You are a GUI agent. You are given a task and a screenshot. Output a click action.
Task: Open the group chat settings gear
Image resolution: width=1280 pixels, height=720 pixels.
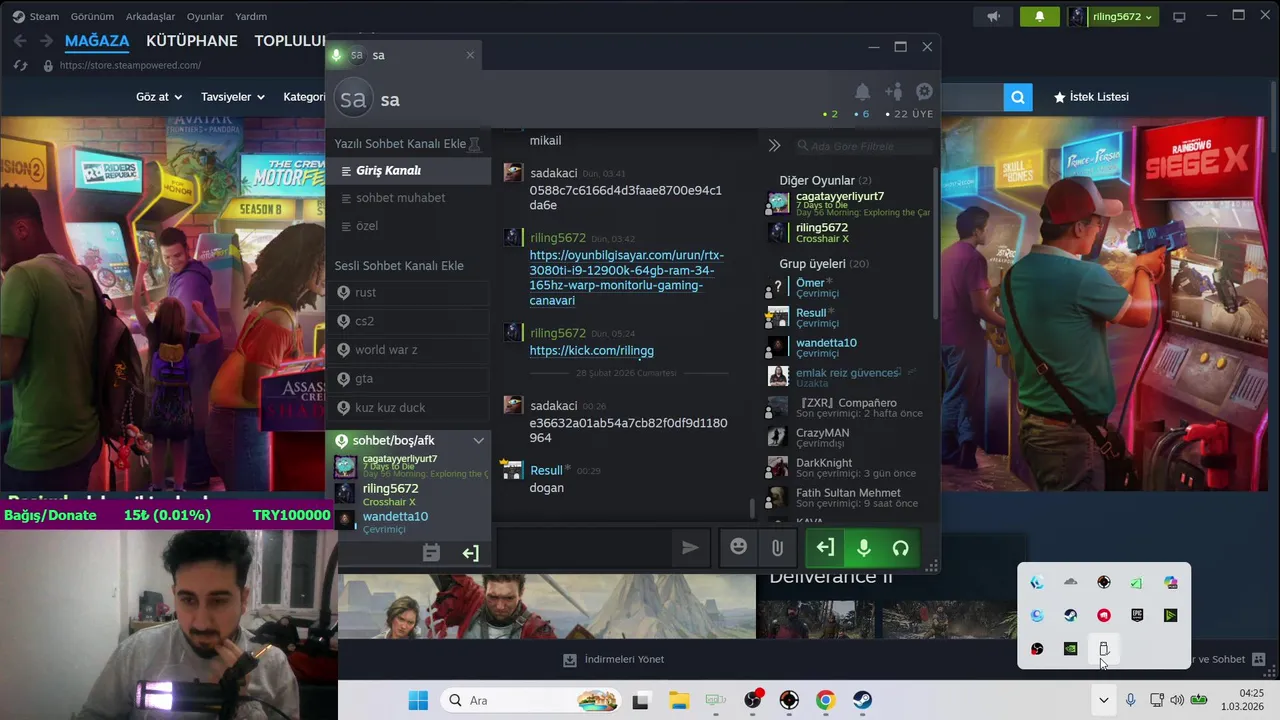924,92
